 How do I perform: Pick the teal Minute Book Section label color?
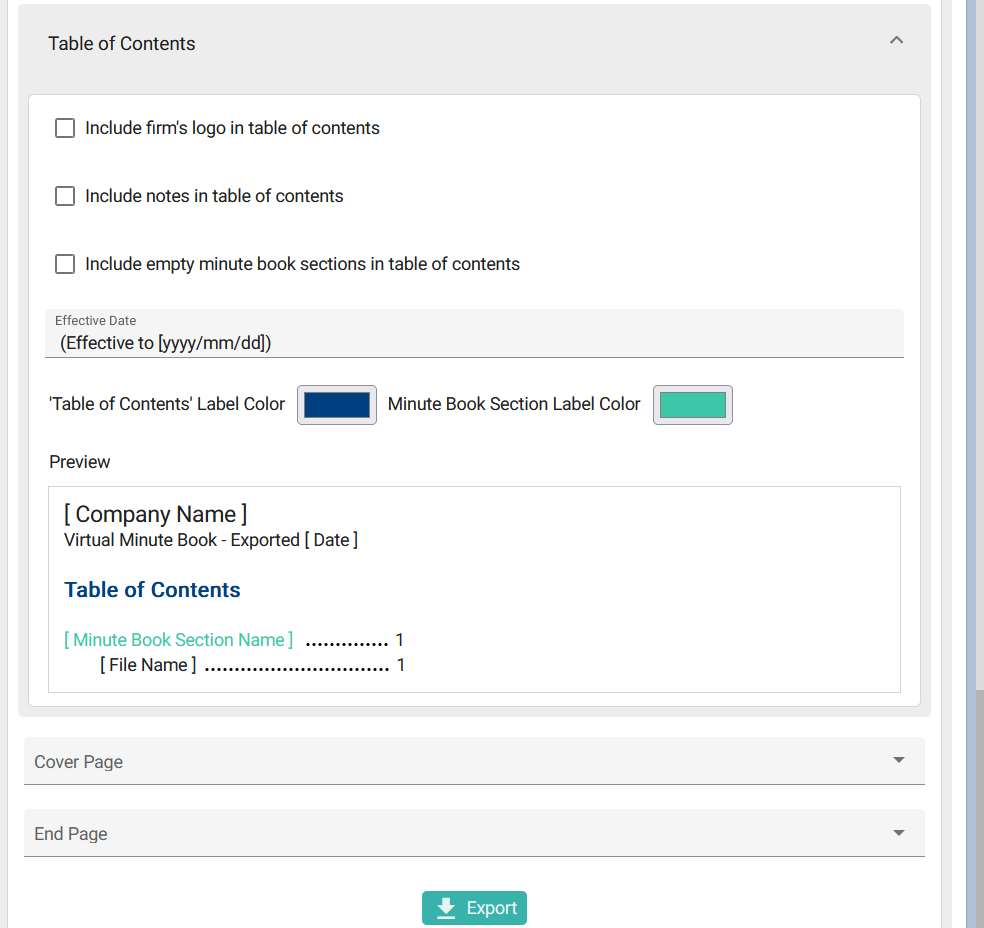(x=693, y=405)
